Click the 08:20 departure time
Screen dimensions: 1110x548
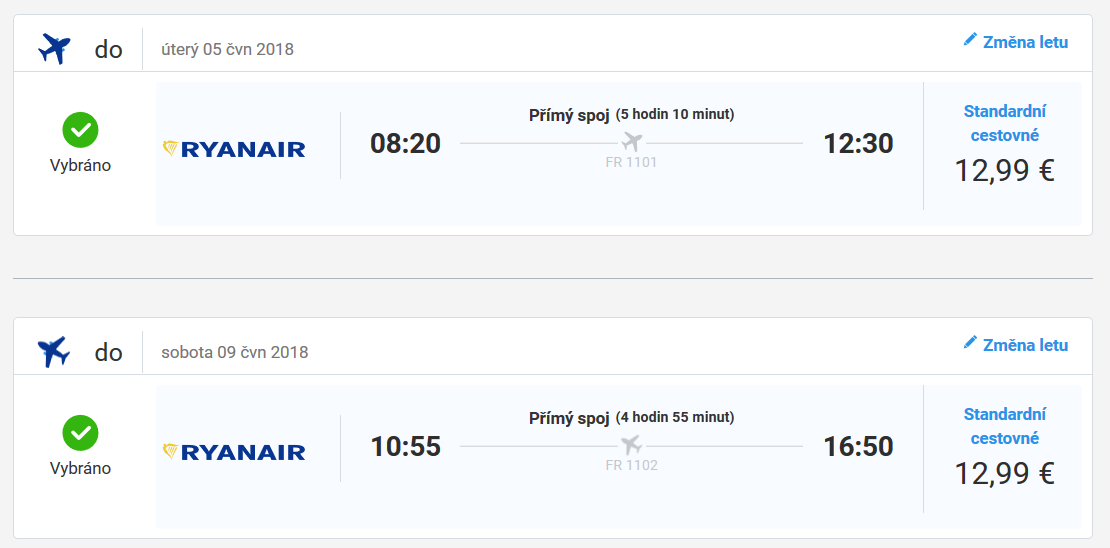(x=406, y=144)
